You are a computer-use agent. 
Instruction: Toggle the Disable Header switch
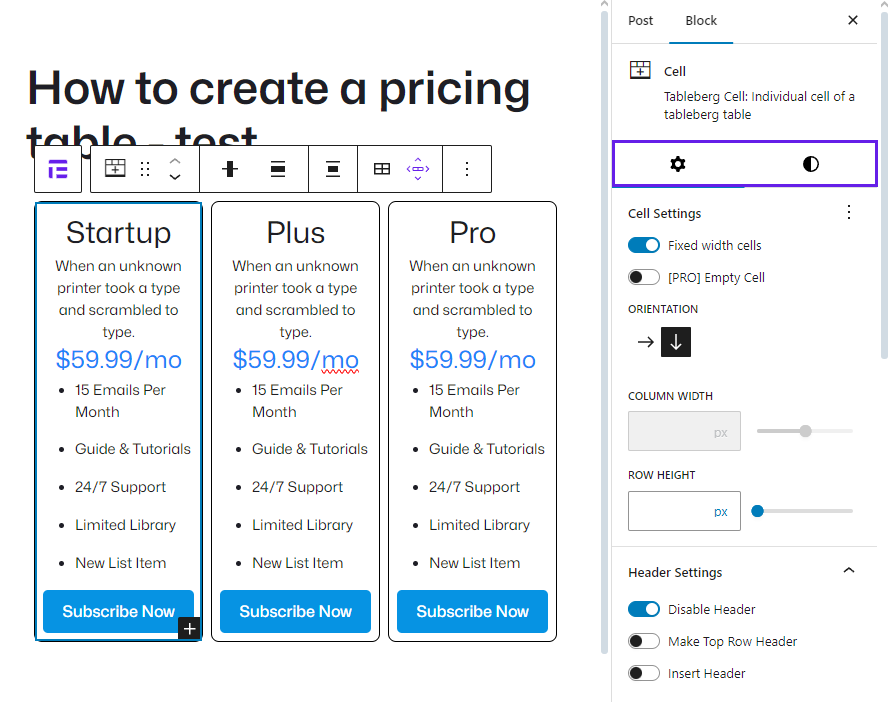click(x=644, y=609)
